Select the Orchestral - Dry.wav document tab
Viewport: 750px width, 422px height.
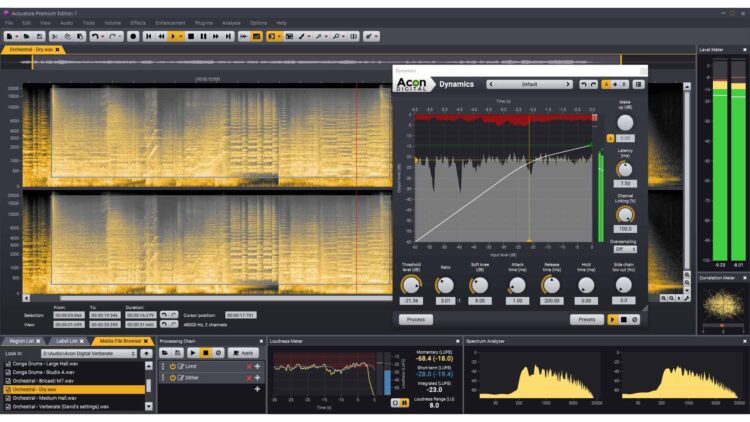pyautogui.click(x=31, y=50)
